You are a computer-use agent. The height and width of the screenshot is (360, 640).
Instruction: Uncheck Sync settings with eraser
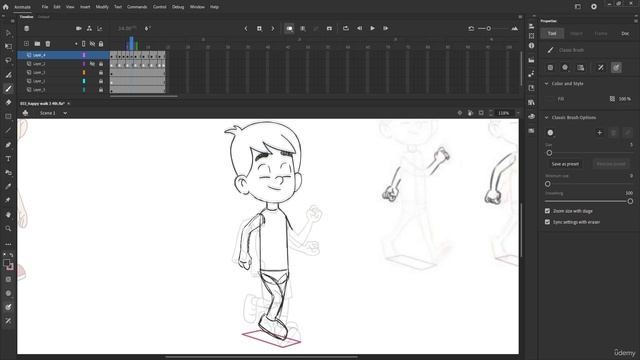[547, 222]
